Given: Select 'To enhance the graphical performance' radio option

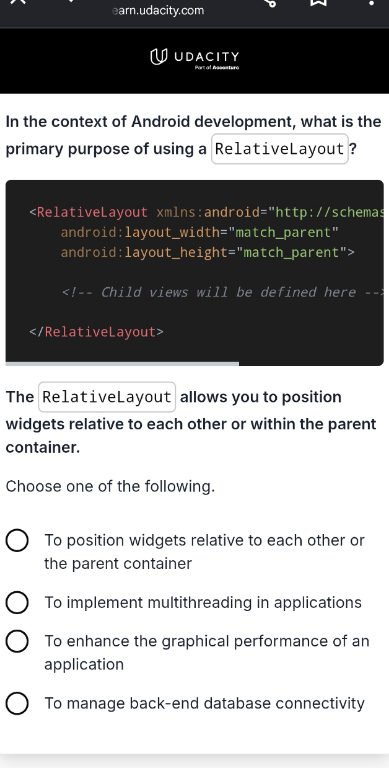Looking at the screenshot, I should (17, 641).
